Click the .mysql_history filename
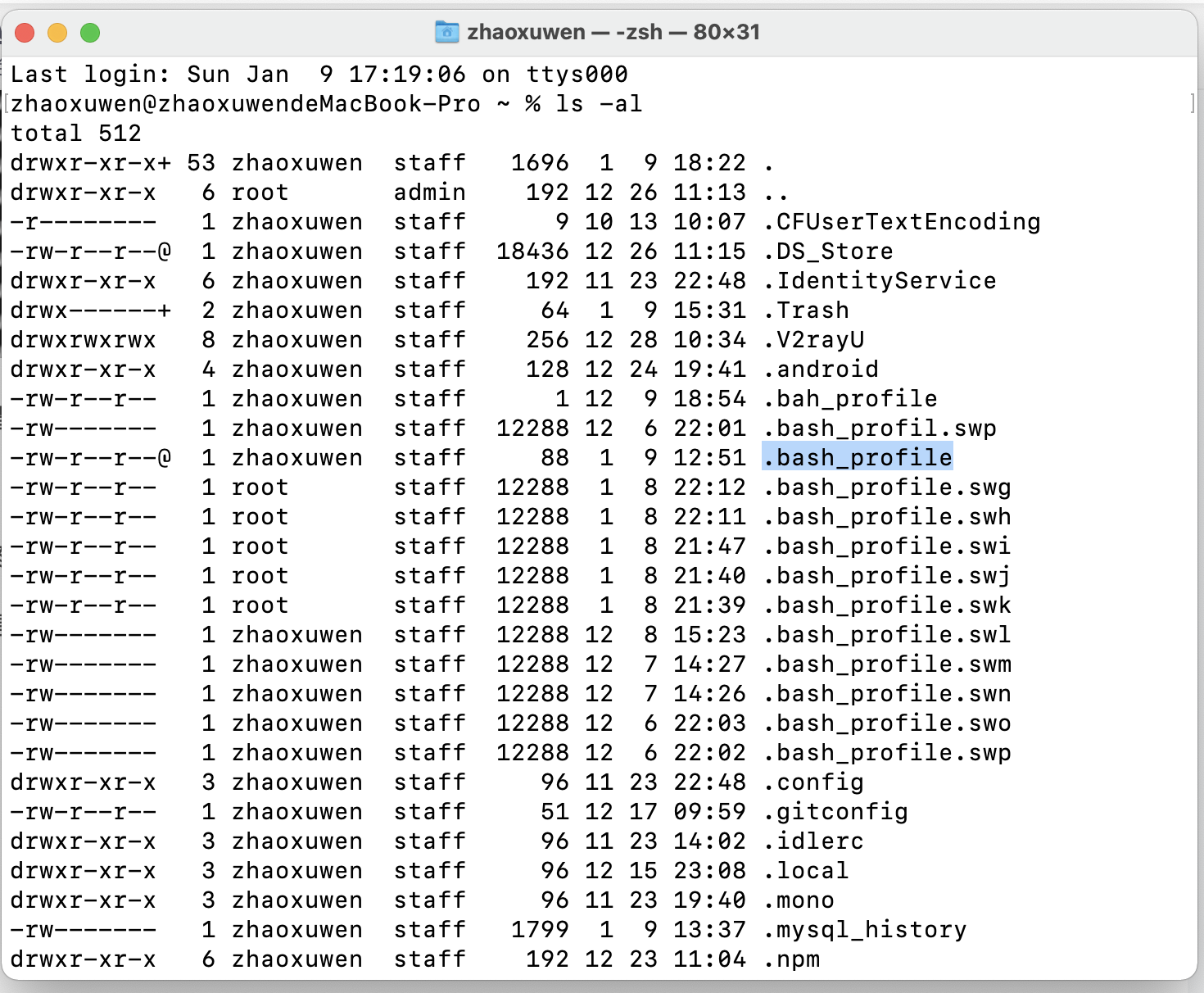This screenshot has width=1204, height=993. click(x=865, y=929)
